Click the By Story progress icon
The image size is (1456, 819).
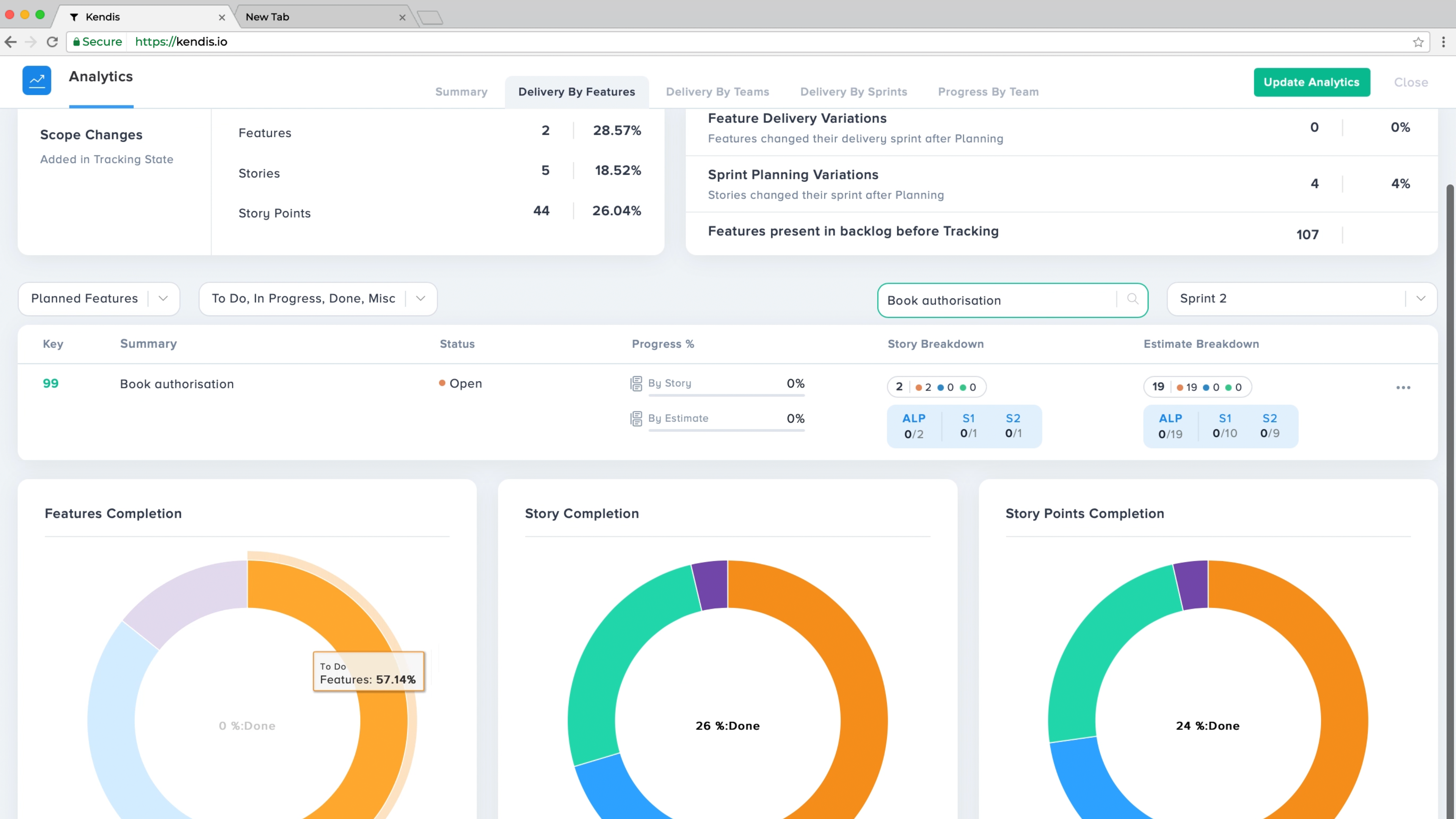pos(636,383)
